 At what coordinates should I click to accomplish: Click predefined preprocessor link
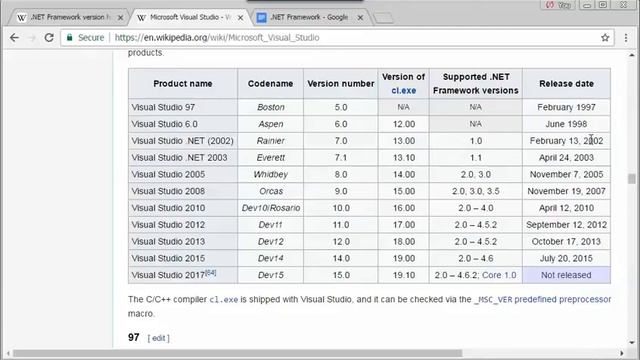pyautogui.click(x=562, y=299)
